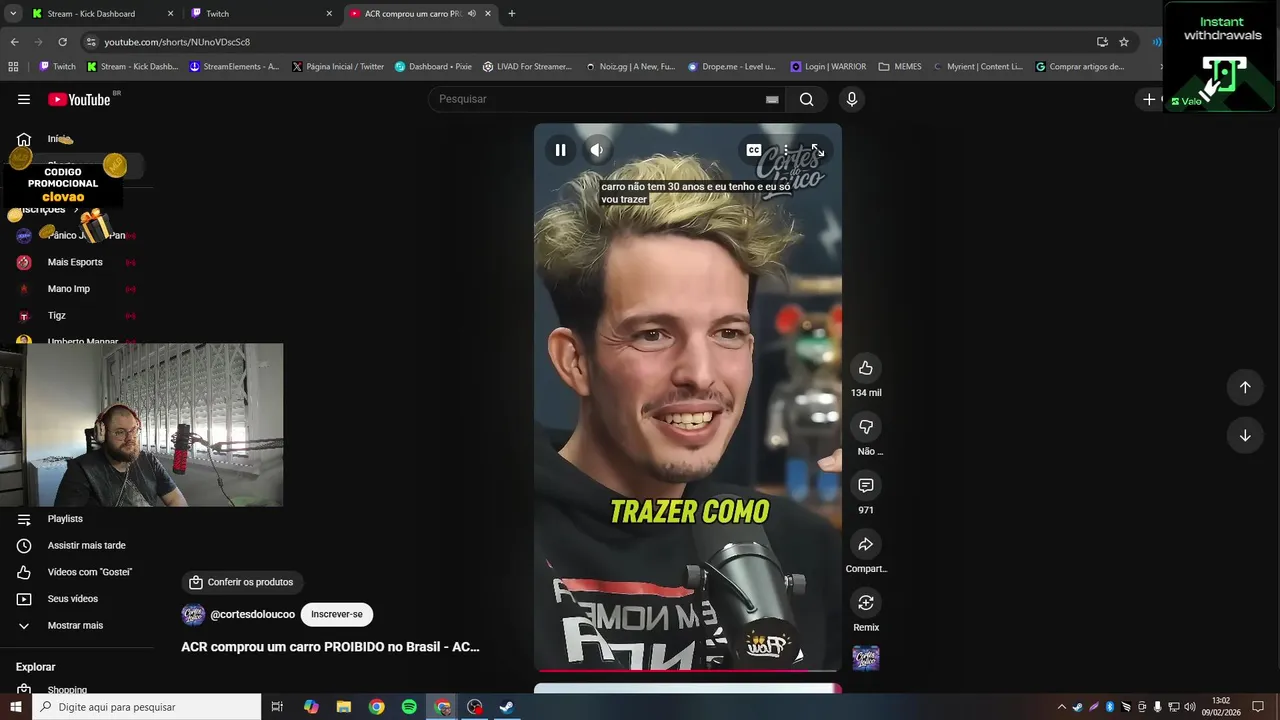1280x720 pixels.
Task: Open File Explorer from the taskbar
Action: tap(344, 707)
